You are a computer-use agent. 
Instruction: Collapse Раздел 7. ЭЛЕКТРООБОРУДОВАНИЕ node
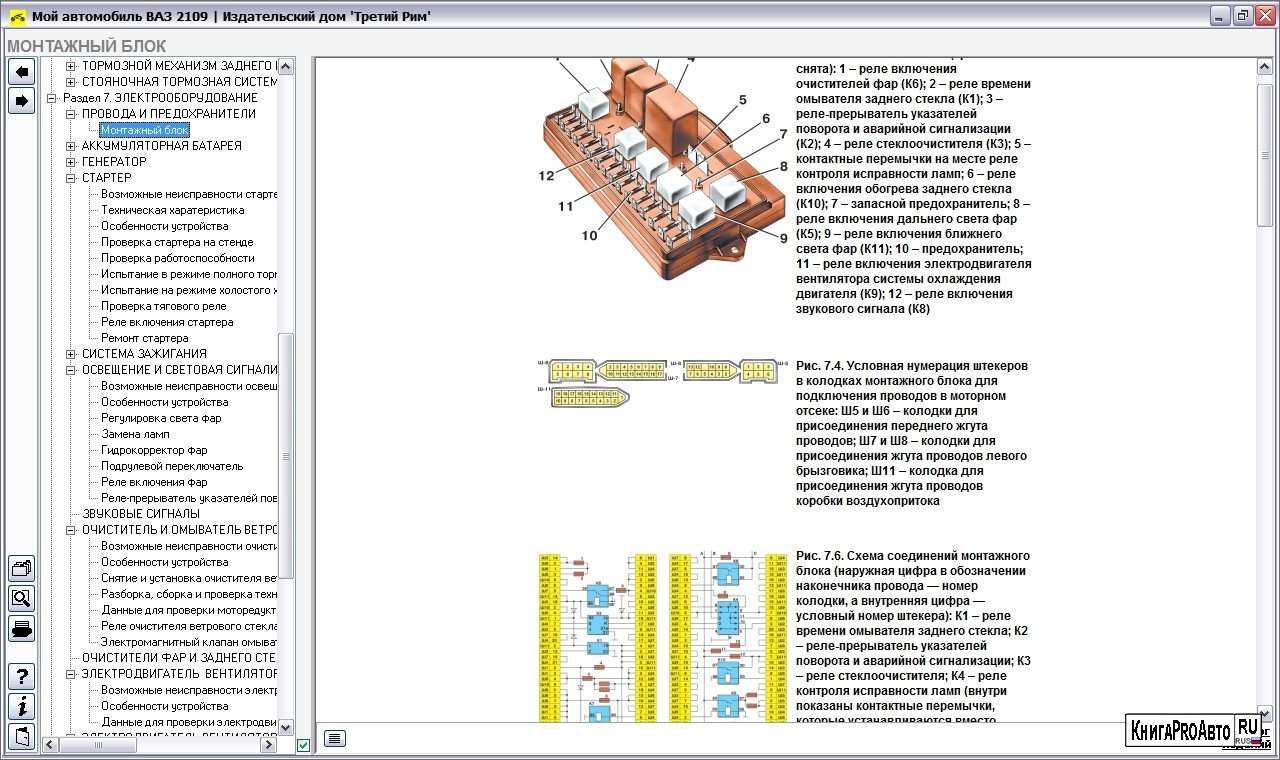[x=52, y=98]
